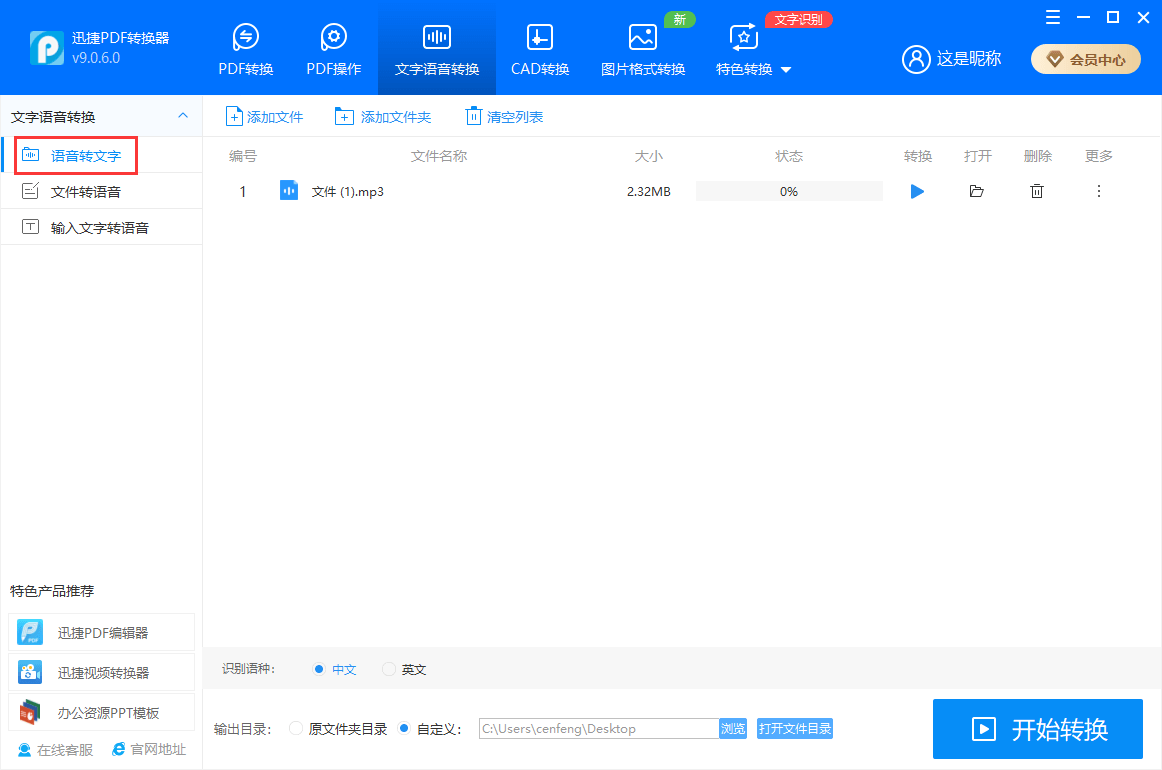Choose 原文件夹目录 as the output directory
Image resolution: width=1162 pixels, height=770 pixels.
pyautogui.click(x=296, y=728)
